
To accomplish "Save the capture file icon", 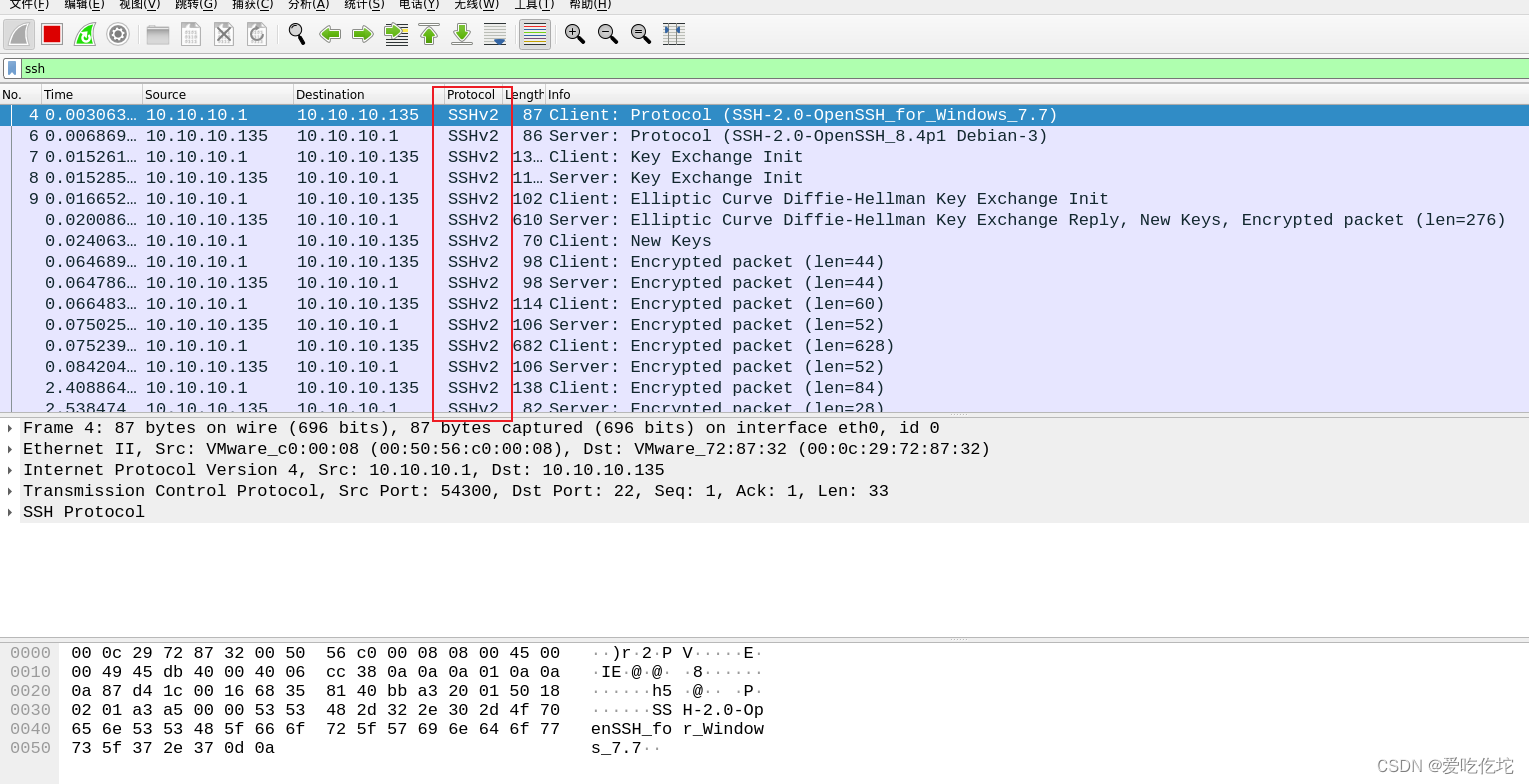I will pos(191,34).
